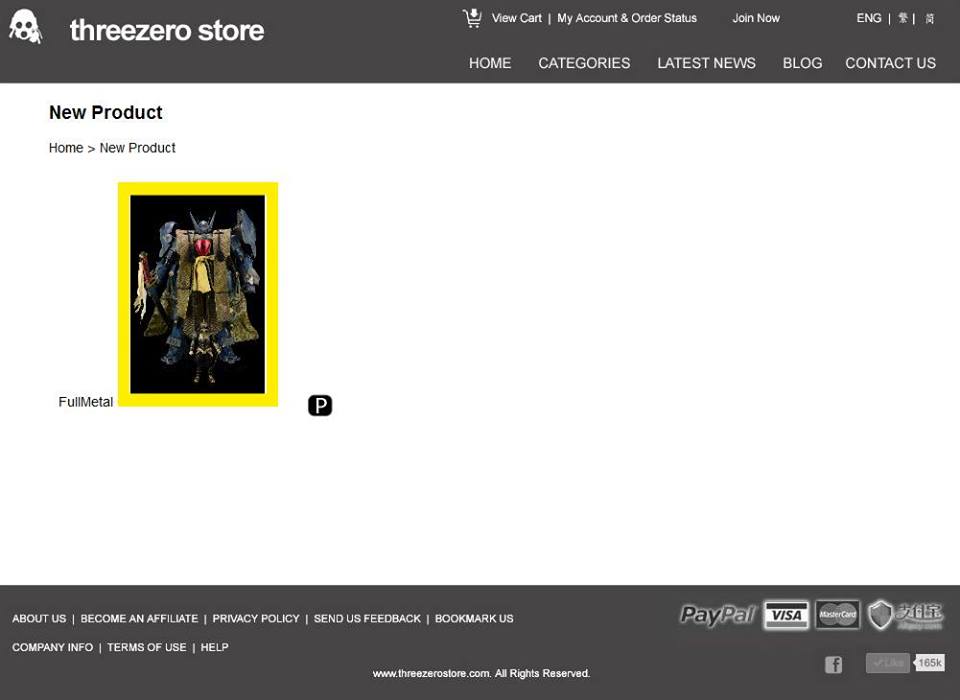Click the VISA card logo
Viewport: 960px width, 700px height.
786,615
